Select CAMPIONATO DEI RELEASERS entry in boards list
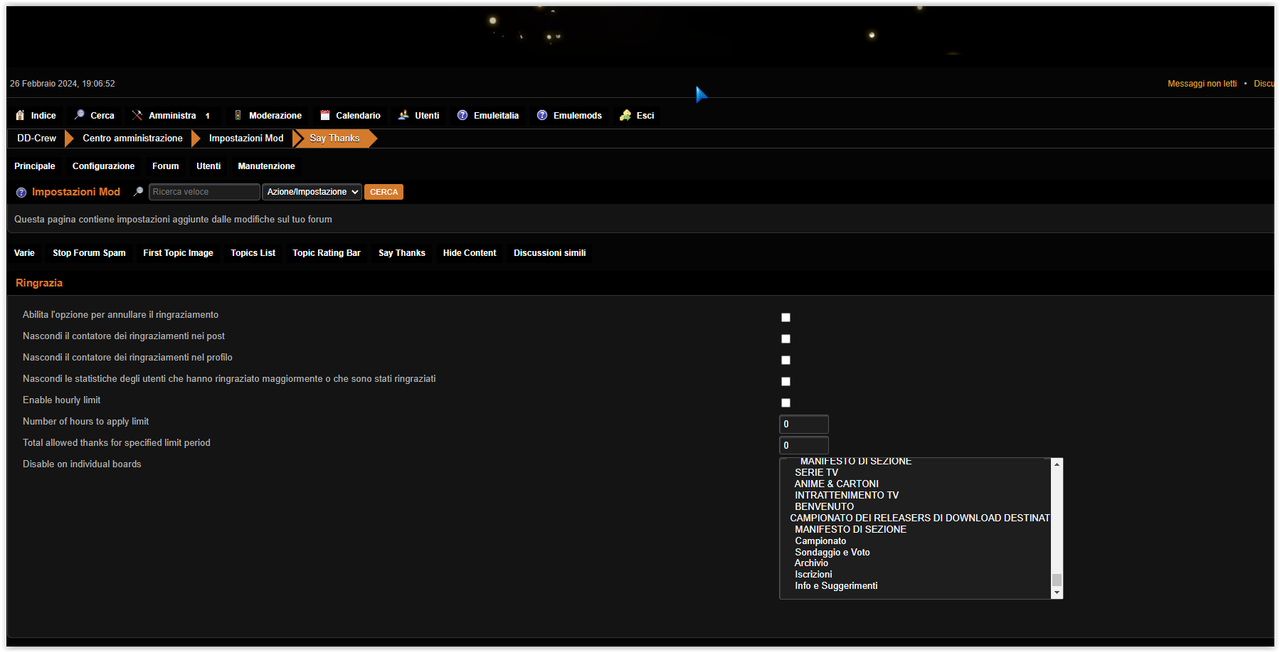 tap(919, 518)
